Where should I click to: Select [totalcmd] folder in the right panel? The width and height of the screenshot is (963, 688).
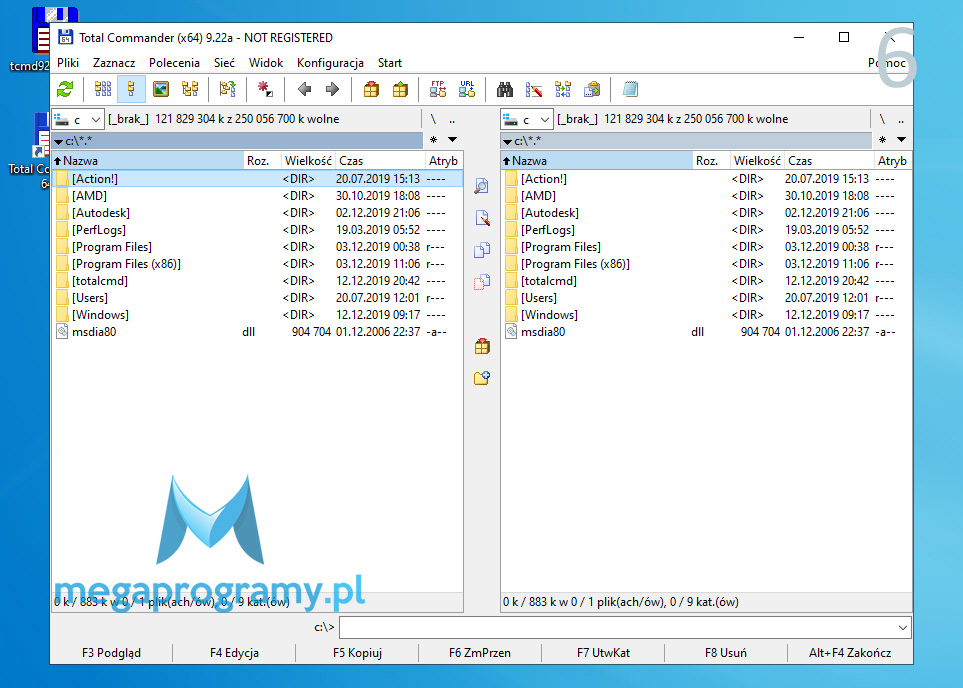[706, 281]
